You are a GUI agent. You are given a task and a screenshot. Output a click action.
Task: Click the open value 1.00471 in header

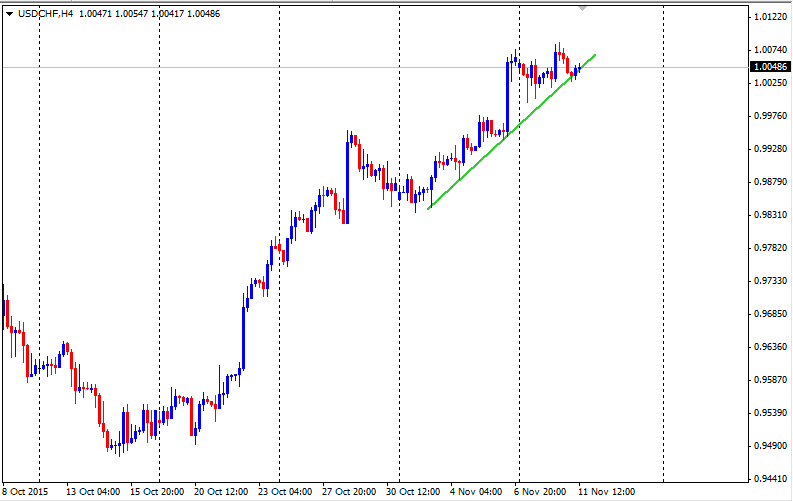point(96,14)
